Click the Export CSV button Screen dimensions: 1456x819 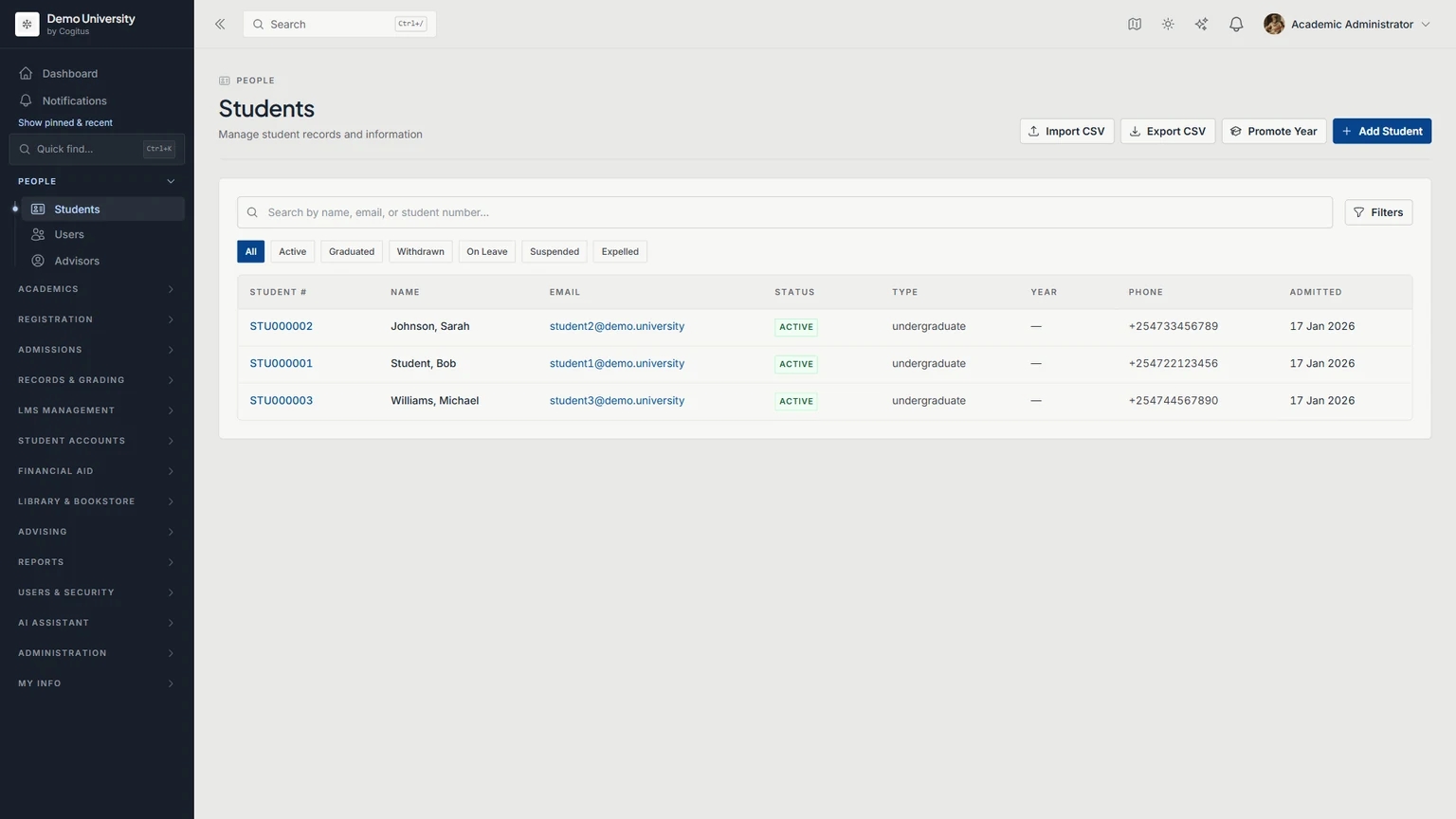1168,132
